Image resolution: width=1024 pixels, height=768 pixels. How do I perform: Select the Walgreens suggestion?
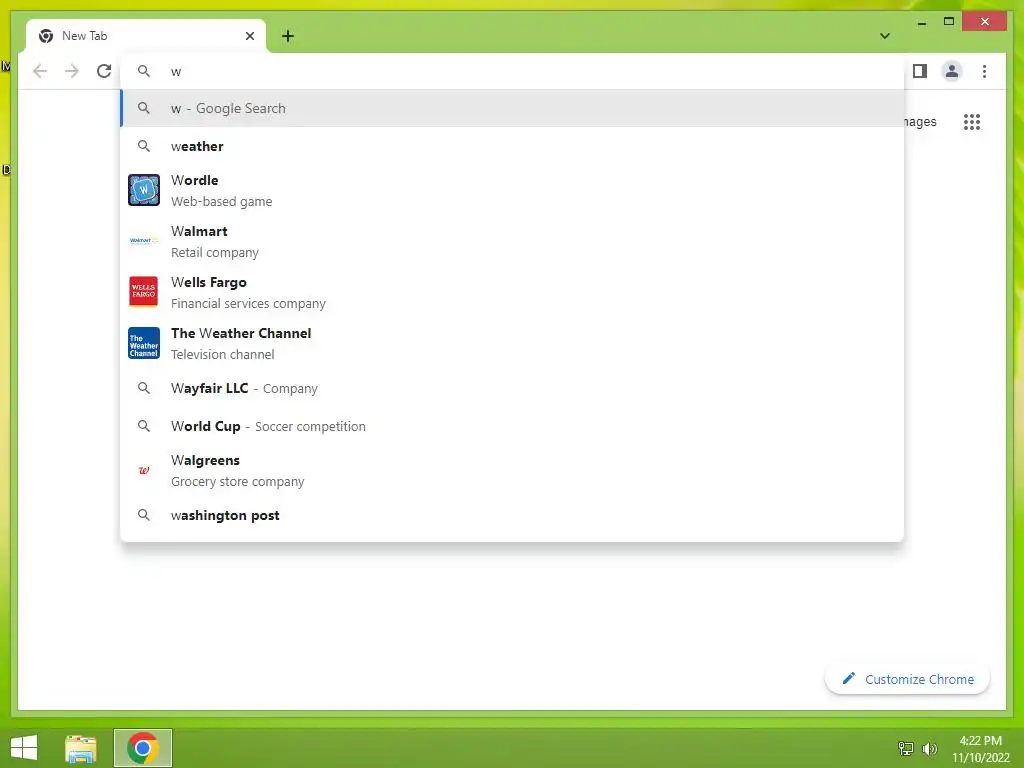512,470
